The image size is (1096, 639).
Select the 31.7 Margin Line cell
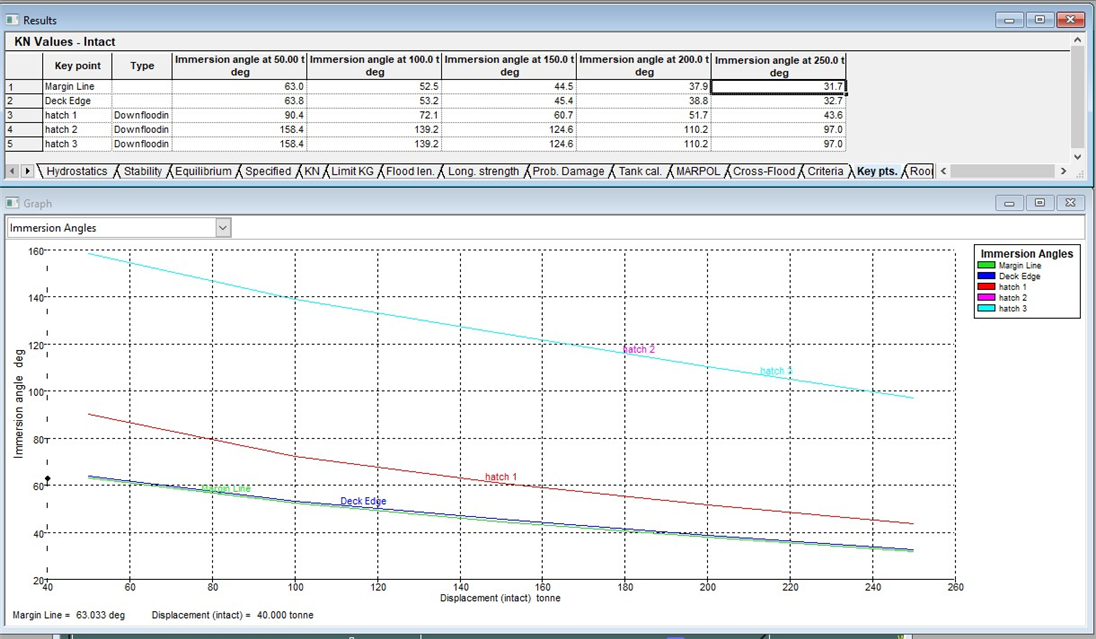779,87
